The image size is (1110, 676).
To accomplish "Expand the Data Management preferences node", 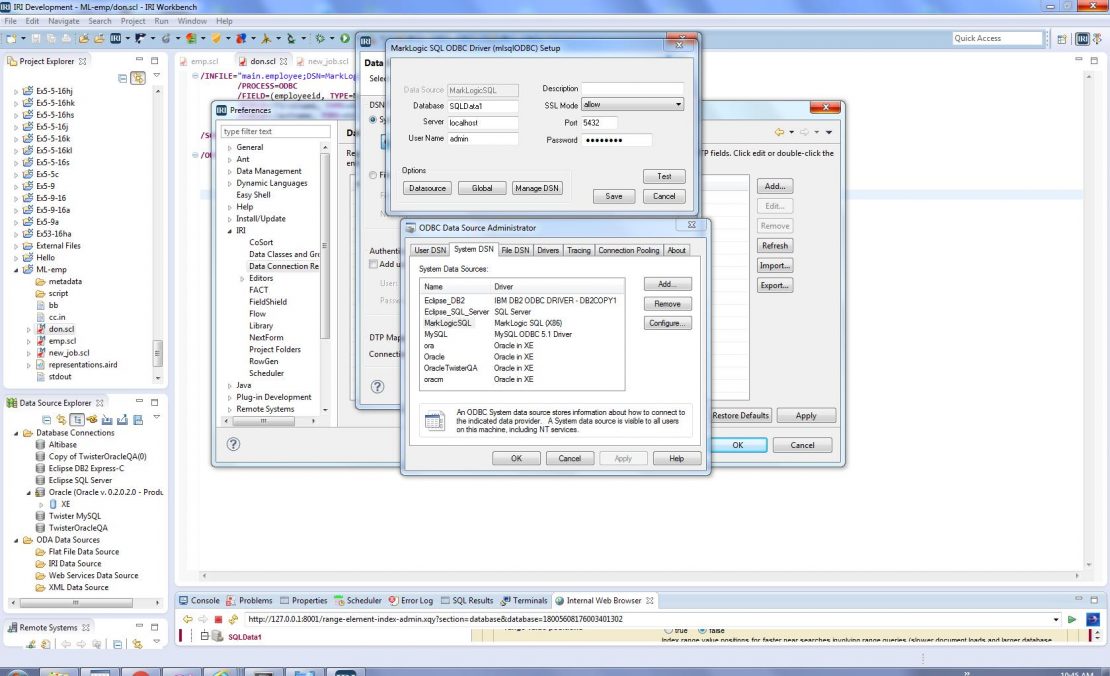I will 229,171.
